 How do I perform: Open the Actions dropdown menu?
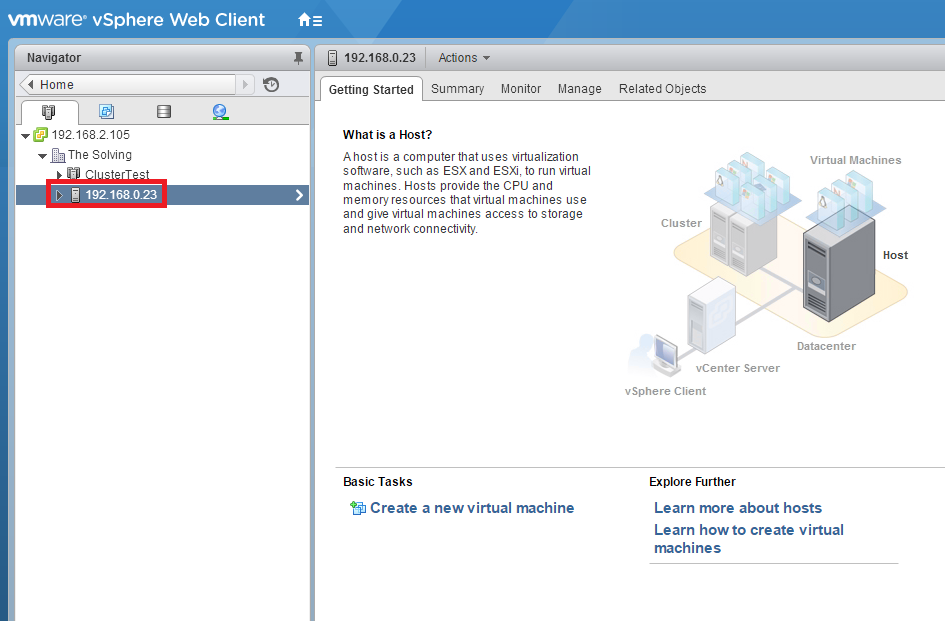pyautogui.click(x=464, y=58)
